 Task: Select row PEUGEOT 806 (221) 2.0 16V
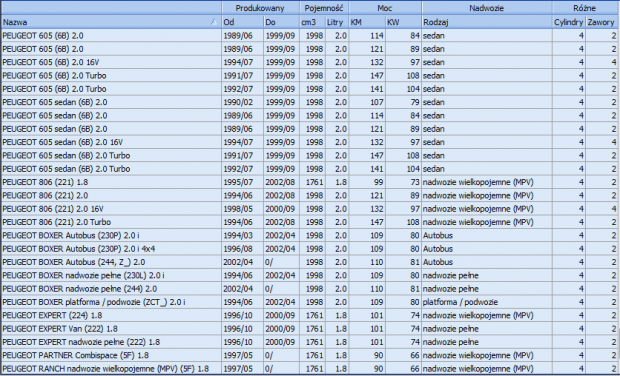[x=310, y=209]
